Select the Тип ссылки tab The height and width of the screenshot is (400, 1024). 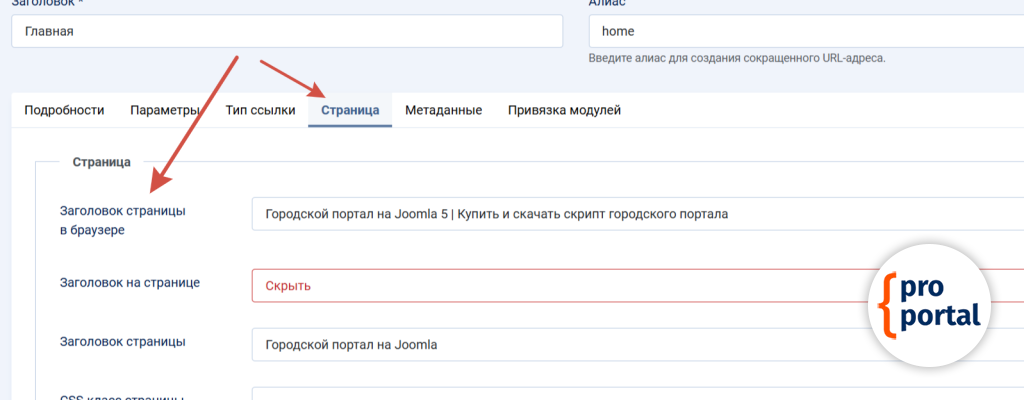tap(260, 110)
